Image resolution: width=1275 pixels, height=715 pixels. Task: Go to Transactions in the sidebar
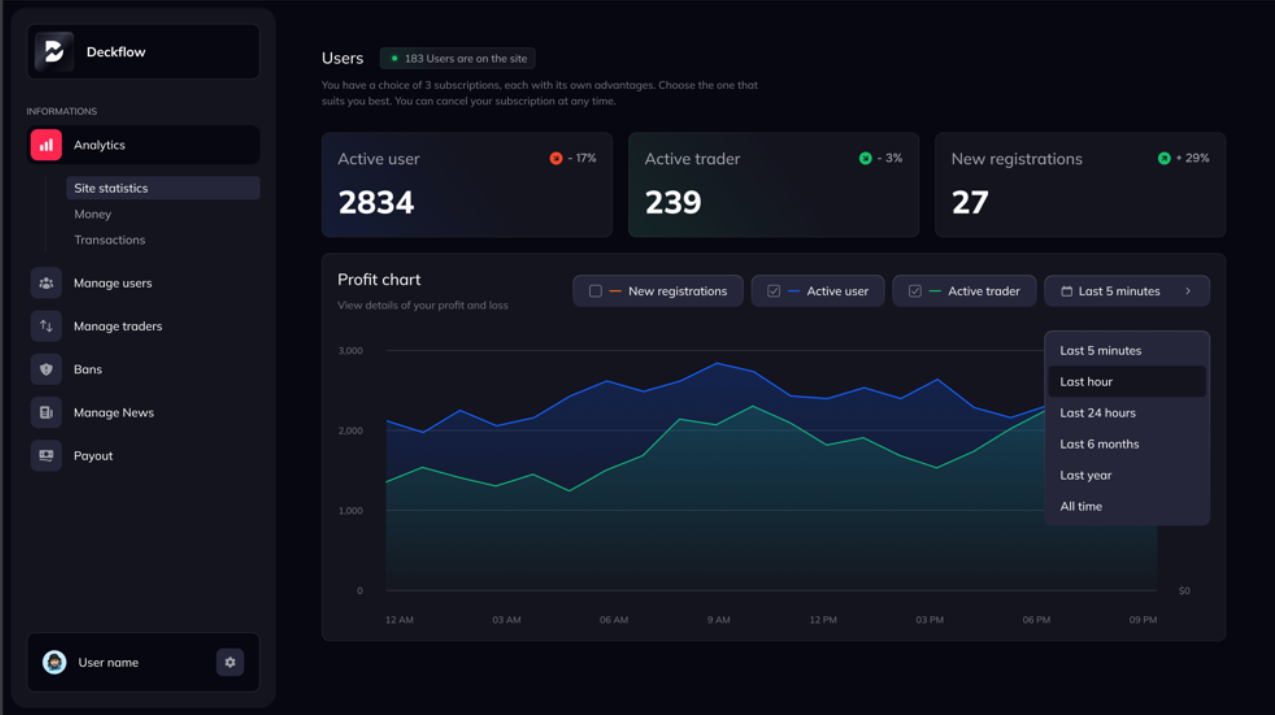pos(110,240)
